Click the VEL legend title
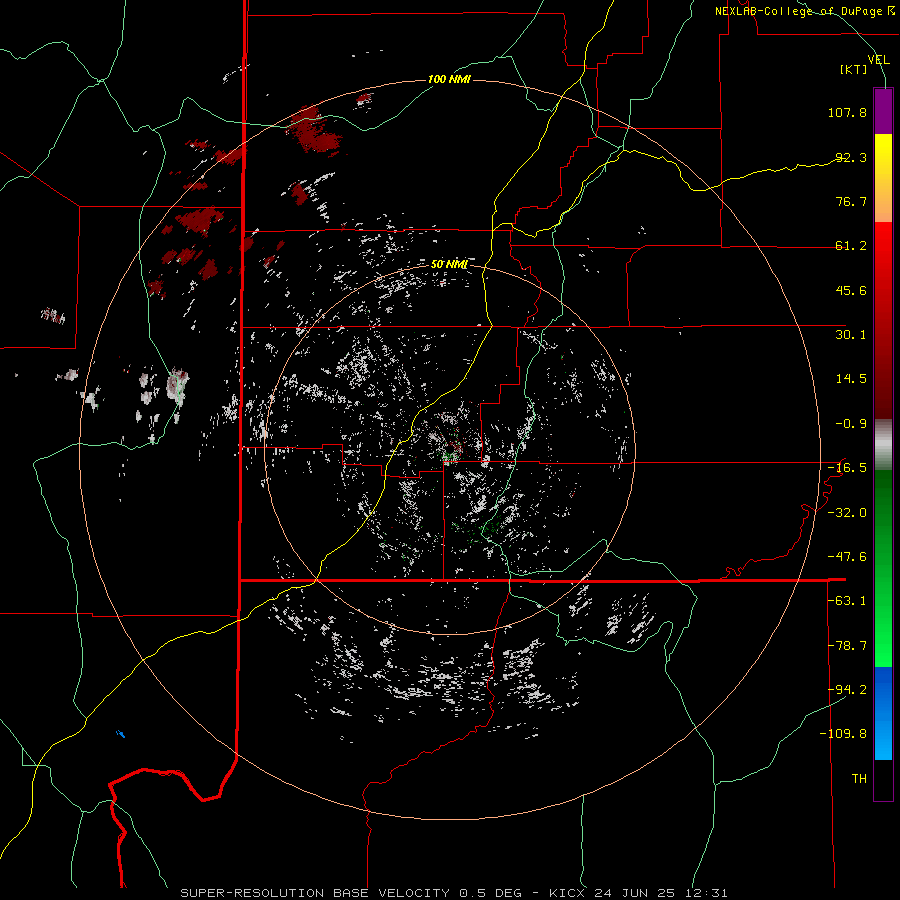Viewport: 900px width, 900px height. click(x=878, y=59)
